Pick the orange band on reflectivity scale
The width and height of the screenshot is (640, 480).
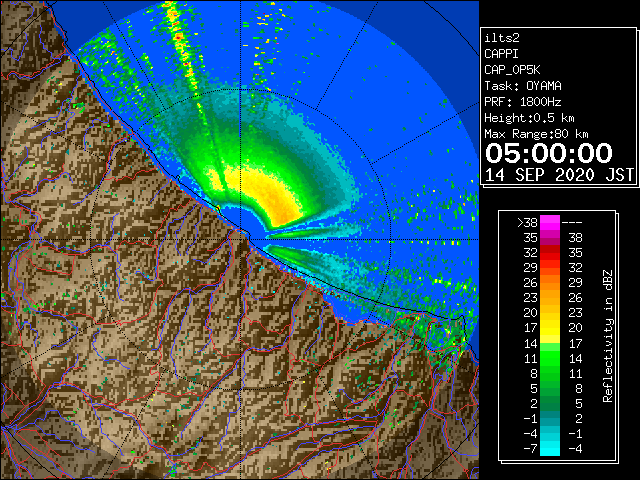[x=550, y=283]
